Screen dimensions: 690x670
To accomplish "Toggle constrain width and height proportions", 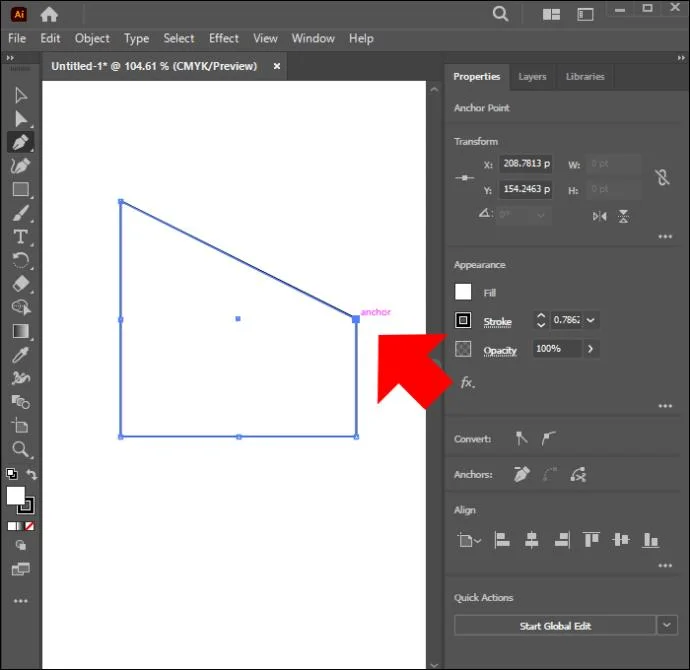I will (x=662, y=177).
